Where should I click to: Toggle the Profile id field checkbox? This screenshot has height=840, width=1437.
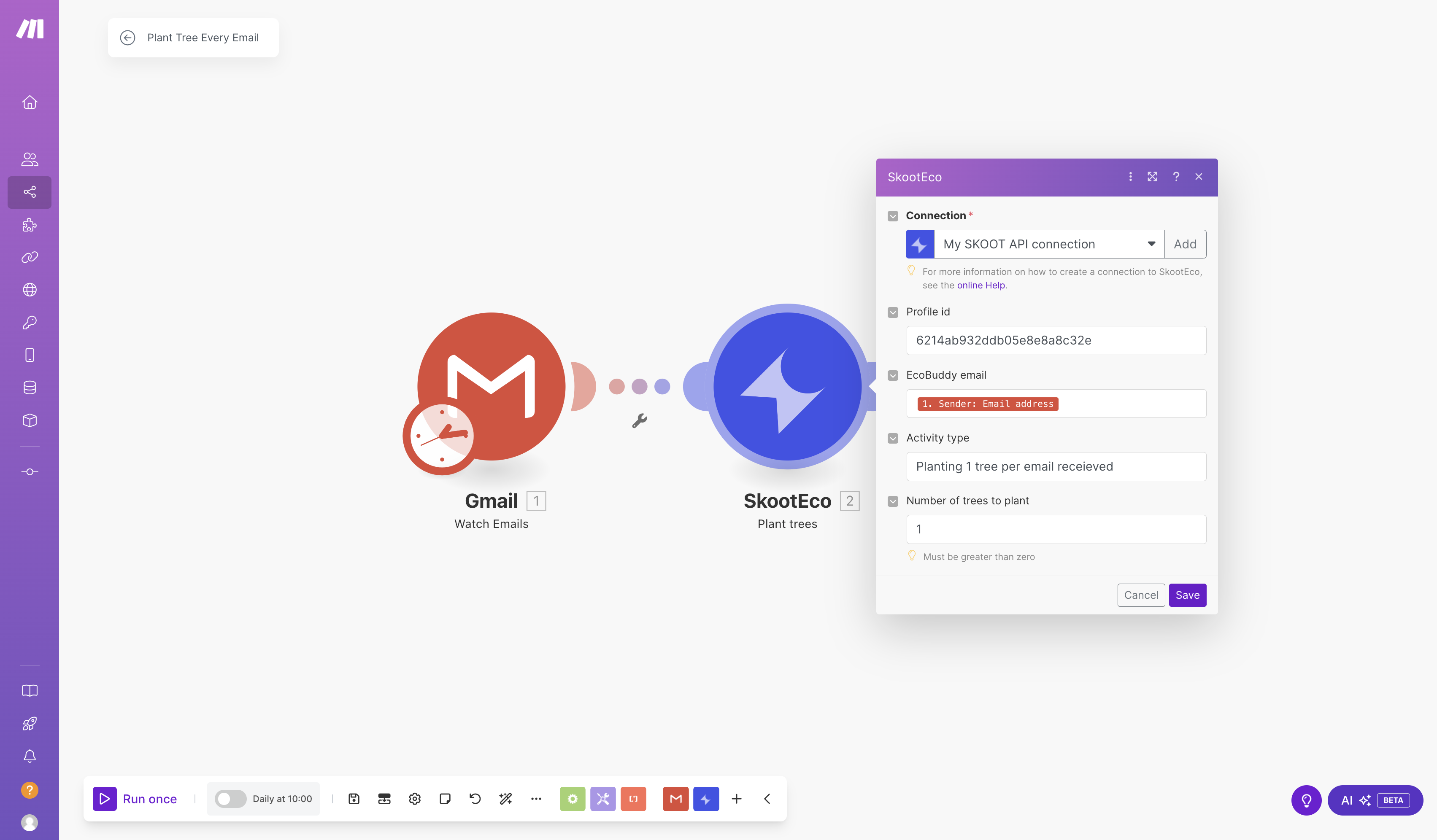tap(893, 312)
